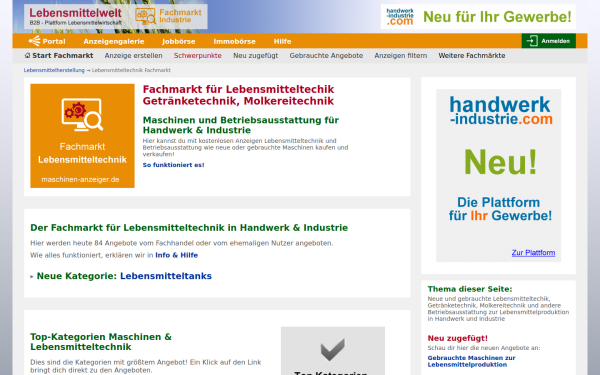Click the handwerk-industrie.com sidebar logo
This screenshot has height=375, width=600.
[x=501, y=110]
